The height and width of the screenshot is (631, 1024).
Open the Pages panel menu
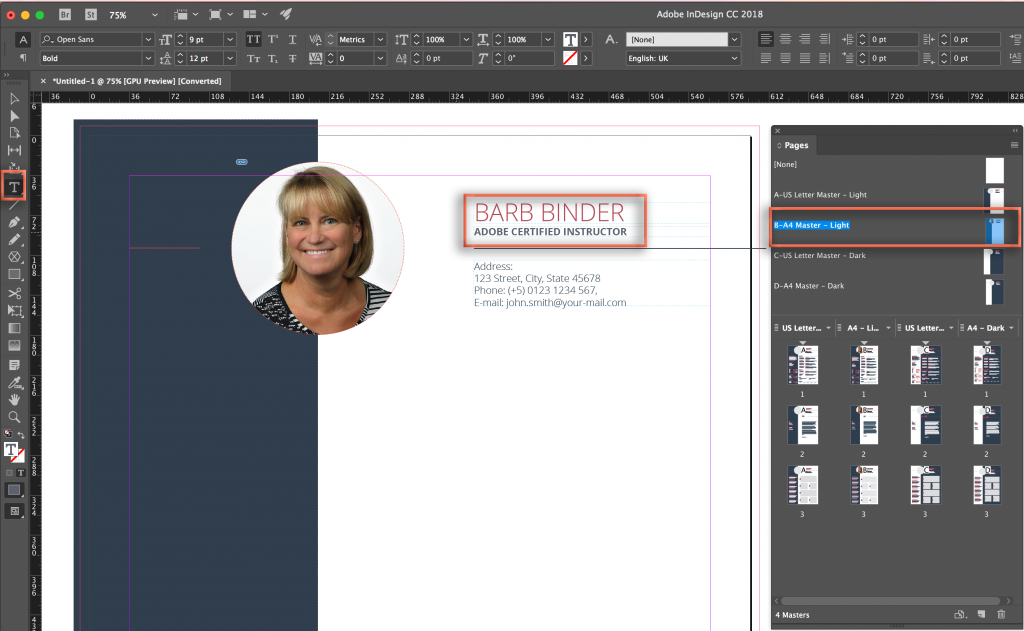point(1013,145)
